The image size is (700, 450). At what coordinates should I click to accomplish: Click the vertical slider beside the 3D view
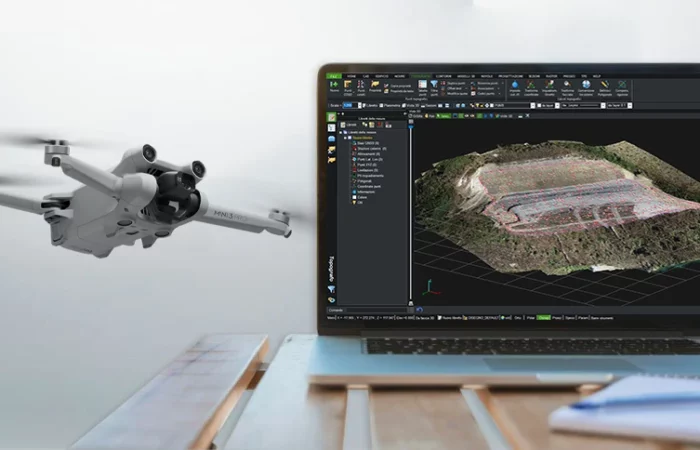411,213
